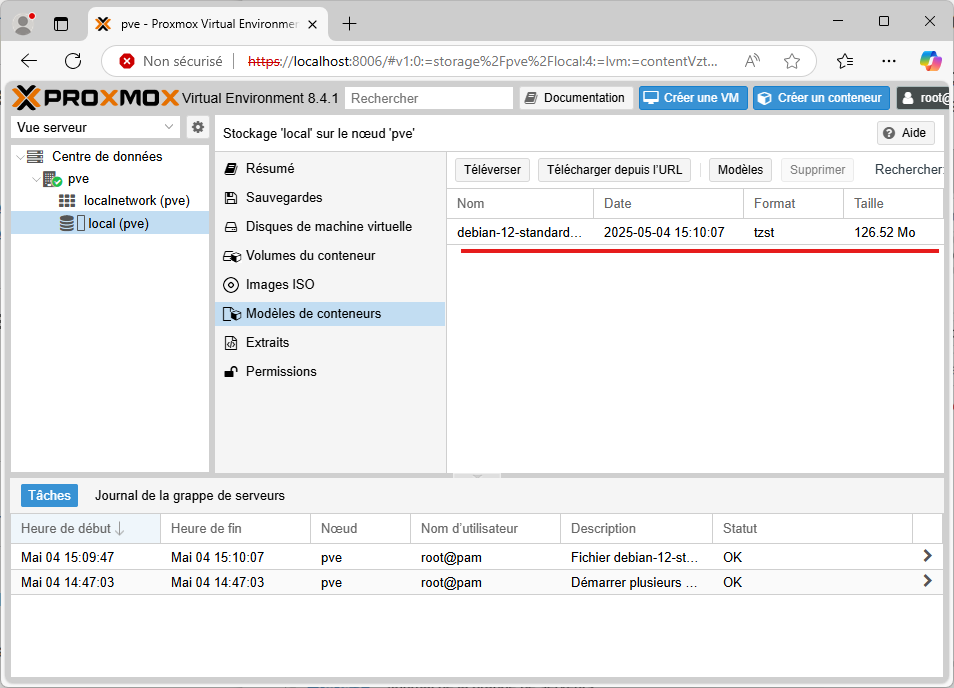Go back with the browser back arrow
Viewport: 954px width, 688px height.
click(29, 61)
